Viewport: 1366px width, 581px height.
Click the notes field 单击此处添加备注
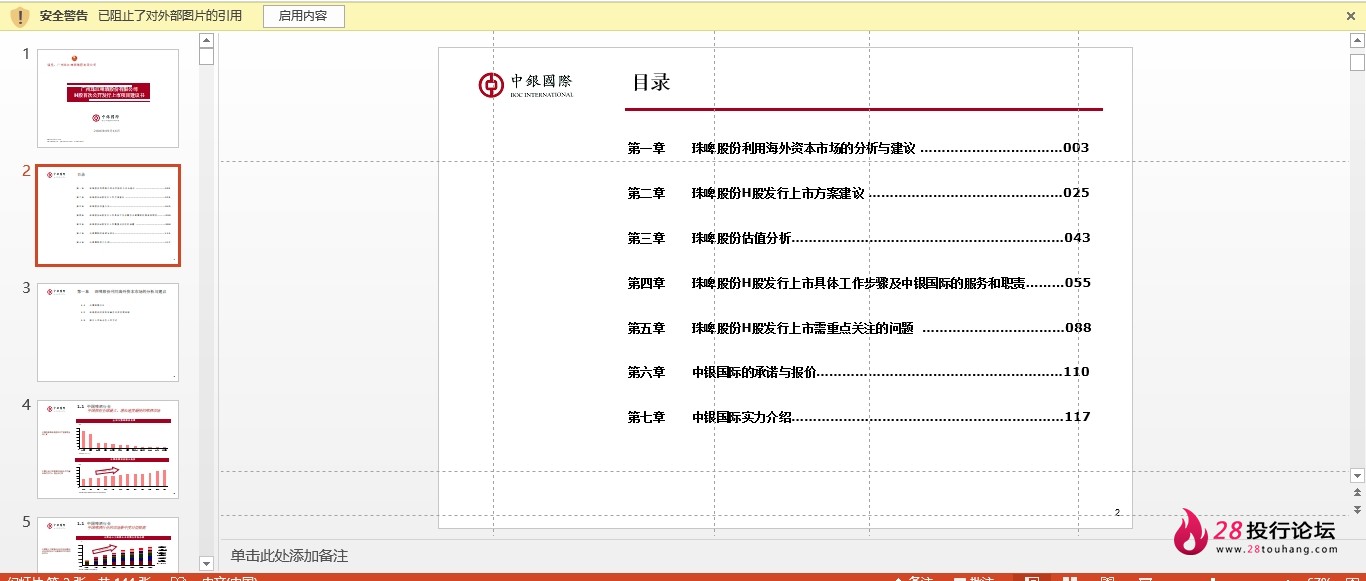point(290,556)
